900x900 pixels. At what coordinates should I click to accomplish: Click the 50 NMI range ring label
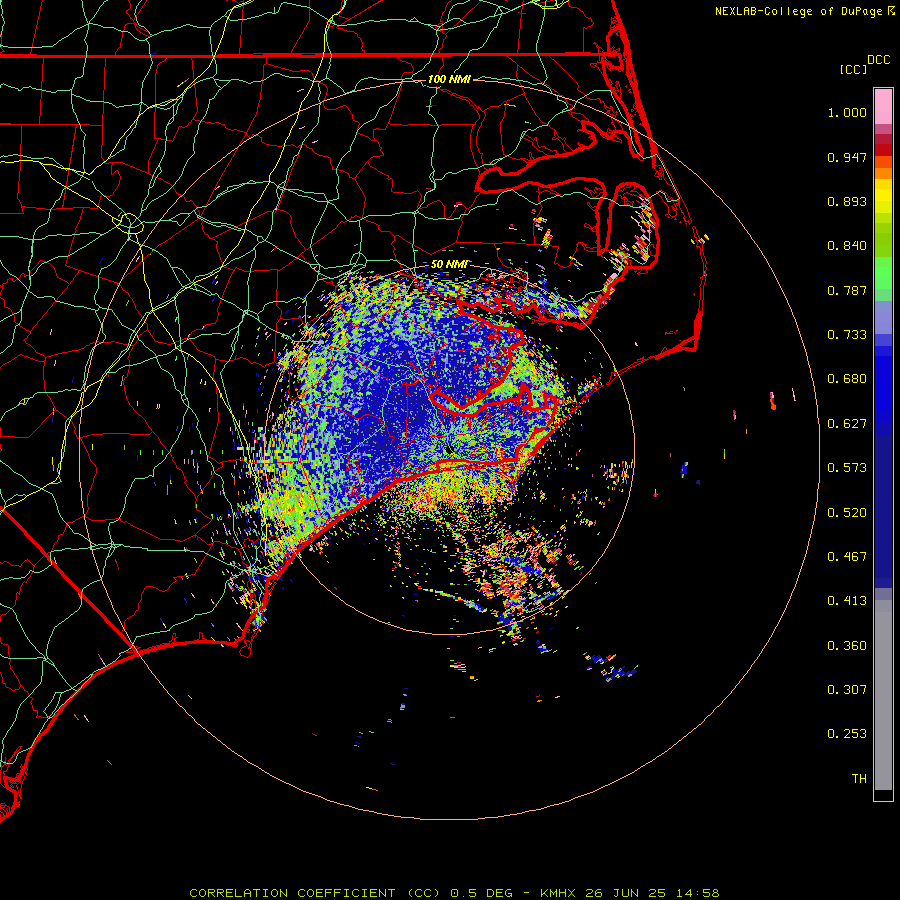(449, 265)
